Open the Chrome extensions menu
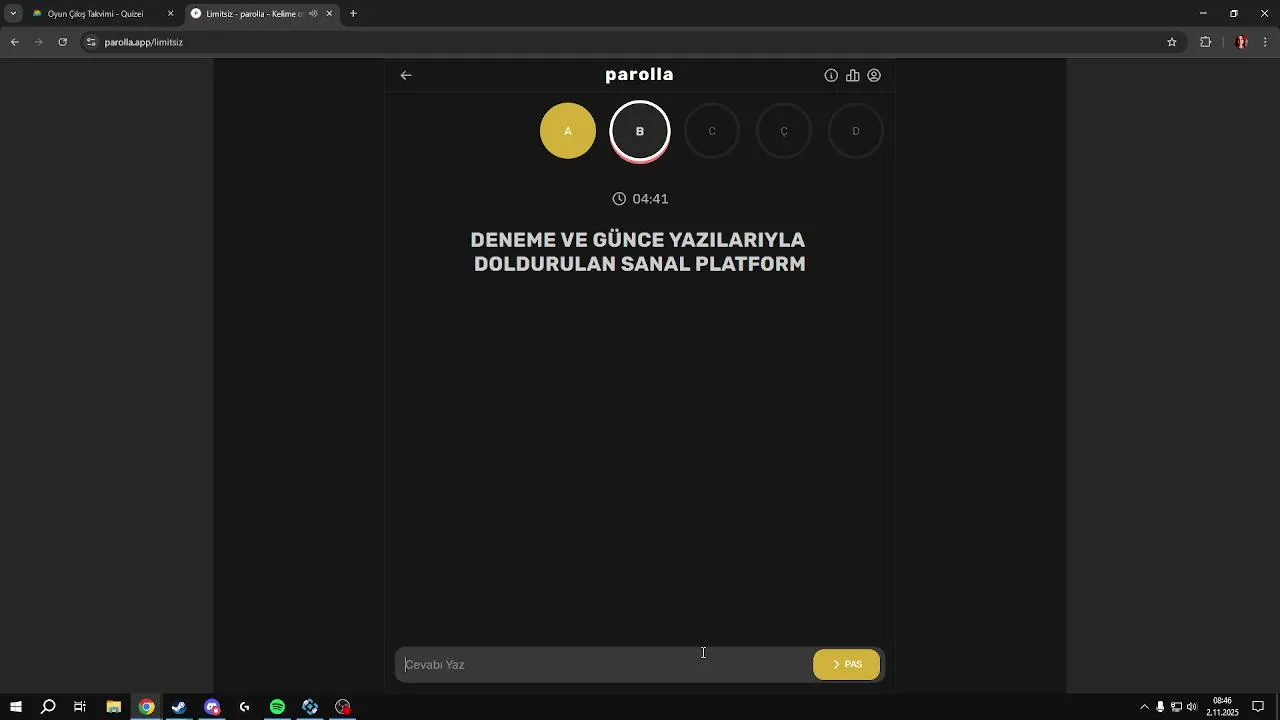 tap(1205, 42)
